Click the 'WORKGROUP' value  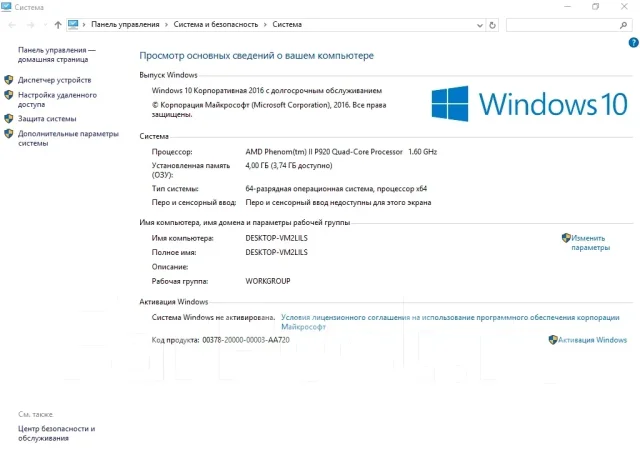tap(268, 281)
